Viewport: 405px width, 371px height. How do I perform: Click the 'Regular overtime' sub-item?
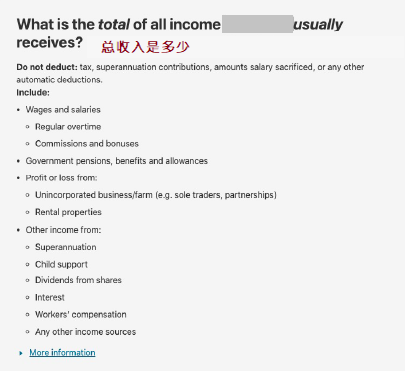[68, 127]
